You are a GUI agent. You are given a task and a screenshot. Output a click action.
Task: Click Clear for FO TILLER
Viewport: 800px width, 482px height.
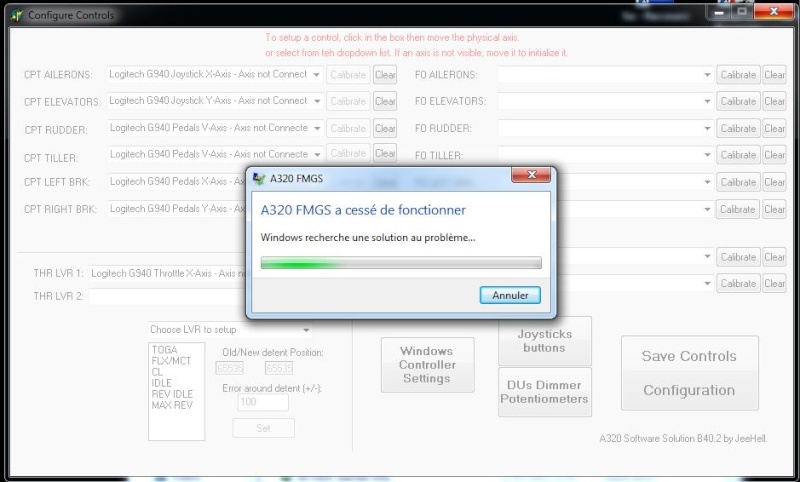774,155
